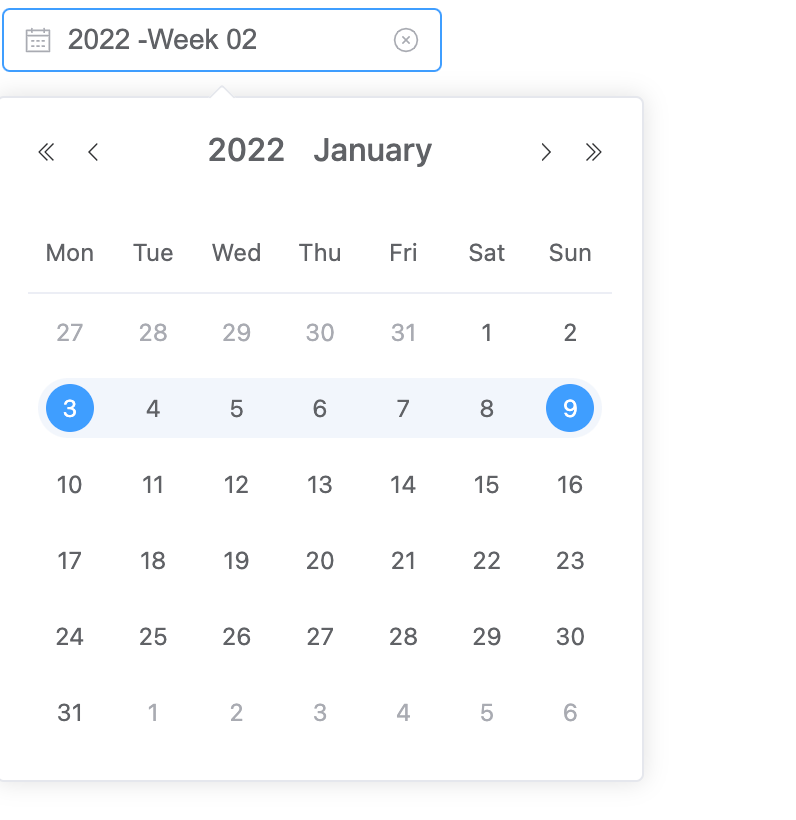
Task: Open the year selector labeled 2022
Action: coord(246,150)
